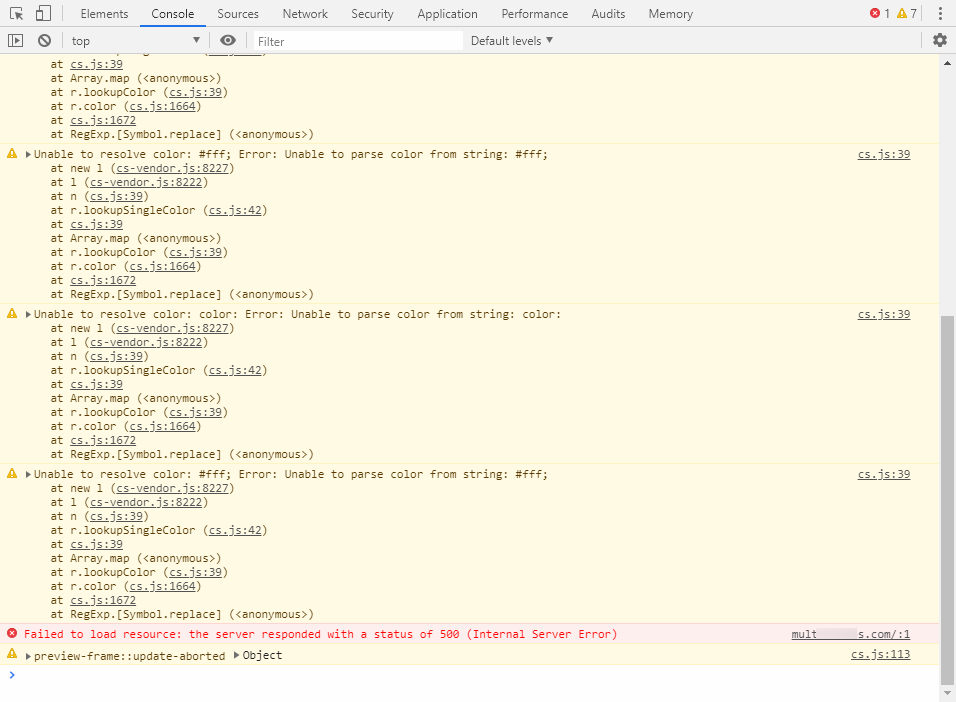Click the red error count badge
Viewport: 956px width, 702px height.
[x=880, y=13]
